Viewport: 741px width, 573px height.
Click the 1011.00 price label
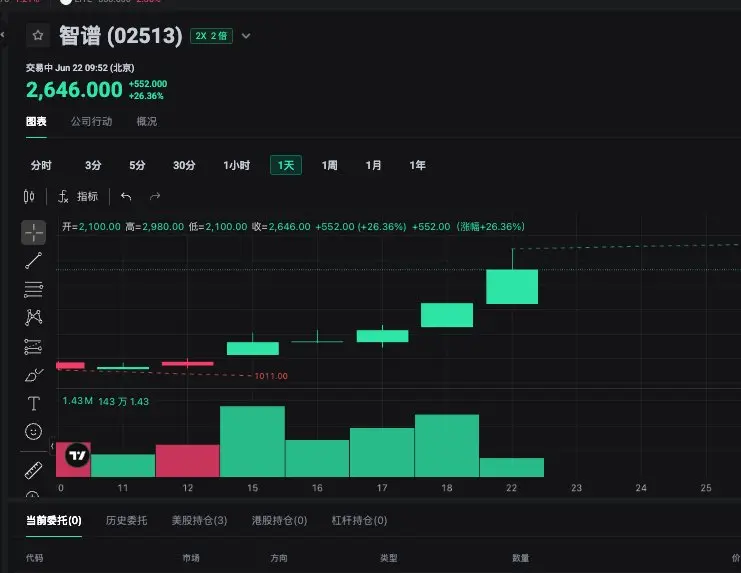tap(271, 376)
